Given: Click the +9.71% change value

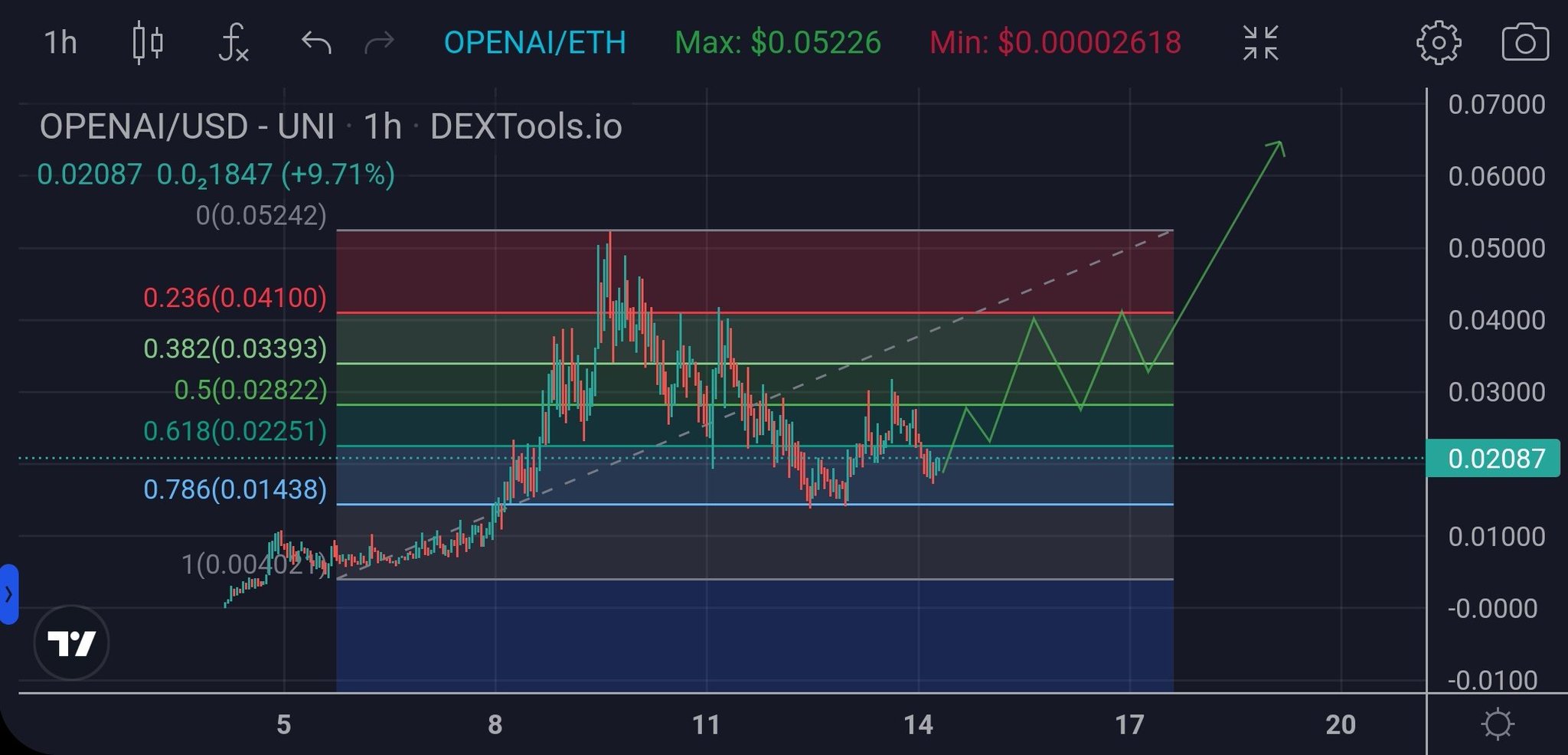Looking at the screenshot, I should click(338, 175).
